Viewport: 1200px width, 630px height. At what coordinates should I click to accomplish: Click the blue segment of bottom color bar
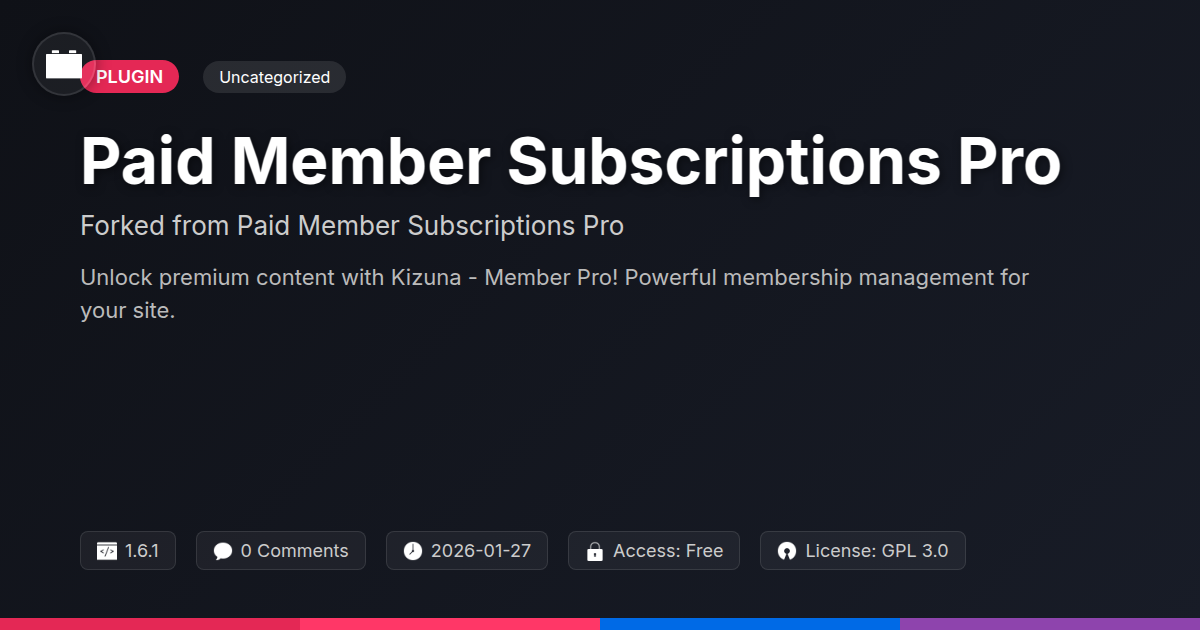[750, 624]
